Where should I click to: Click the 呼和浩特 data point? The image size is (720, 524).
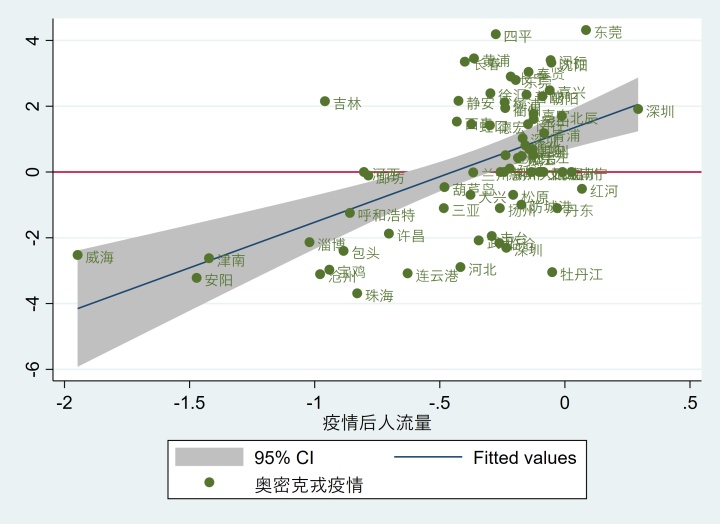coord(350,213)
